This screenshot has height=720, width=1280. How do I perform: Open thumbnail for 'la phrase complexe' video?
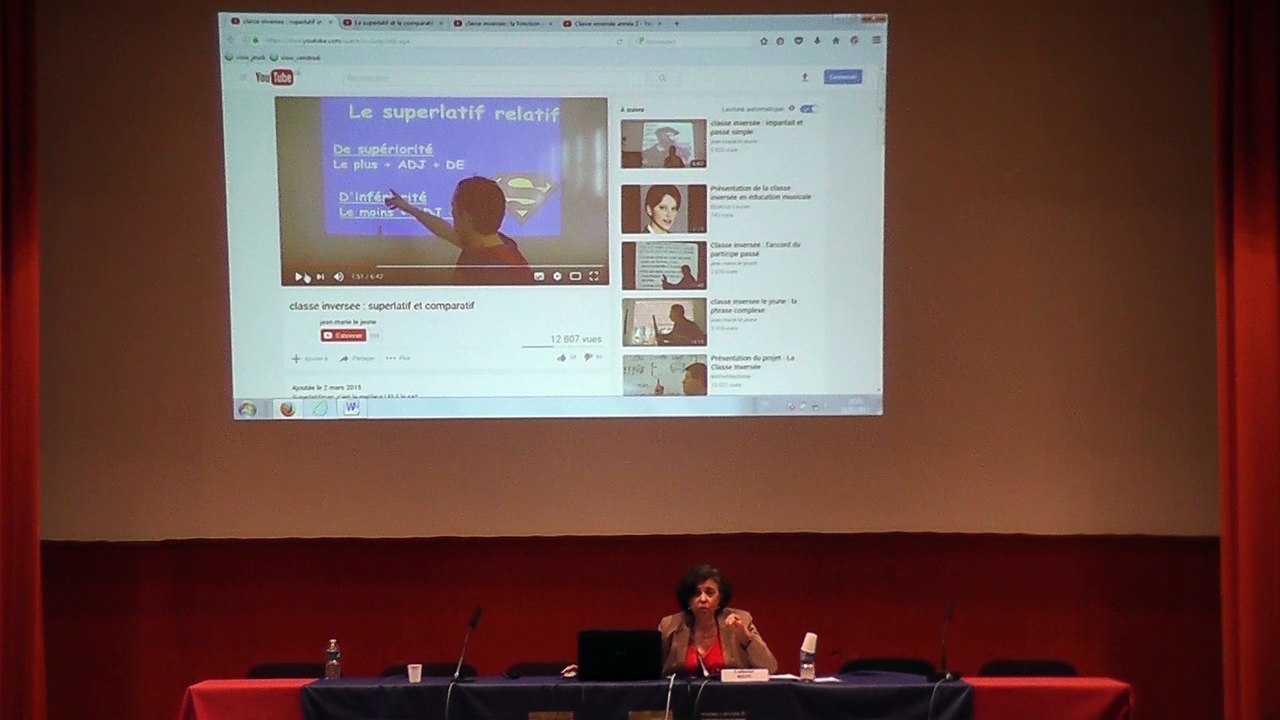663,322
